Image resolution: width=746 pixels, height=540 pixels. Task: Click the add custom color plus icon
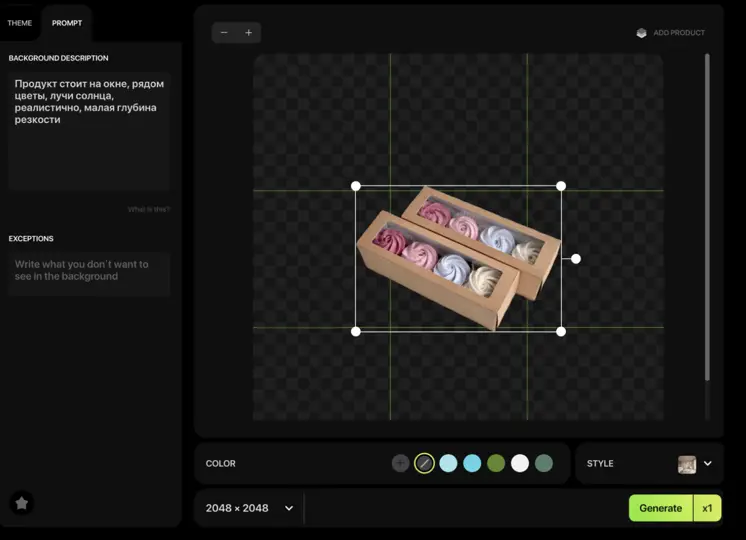pos(400,463)
